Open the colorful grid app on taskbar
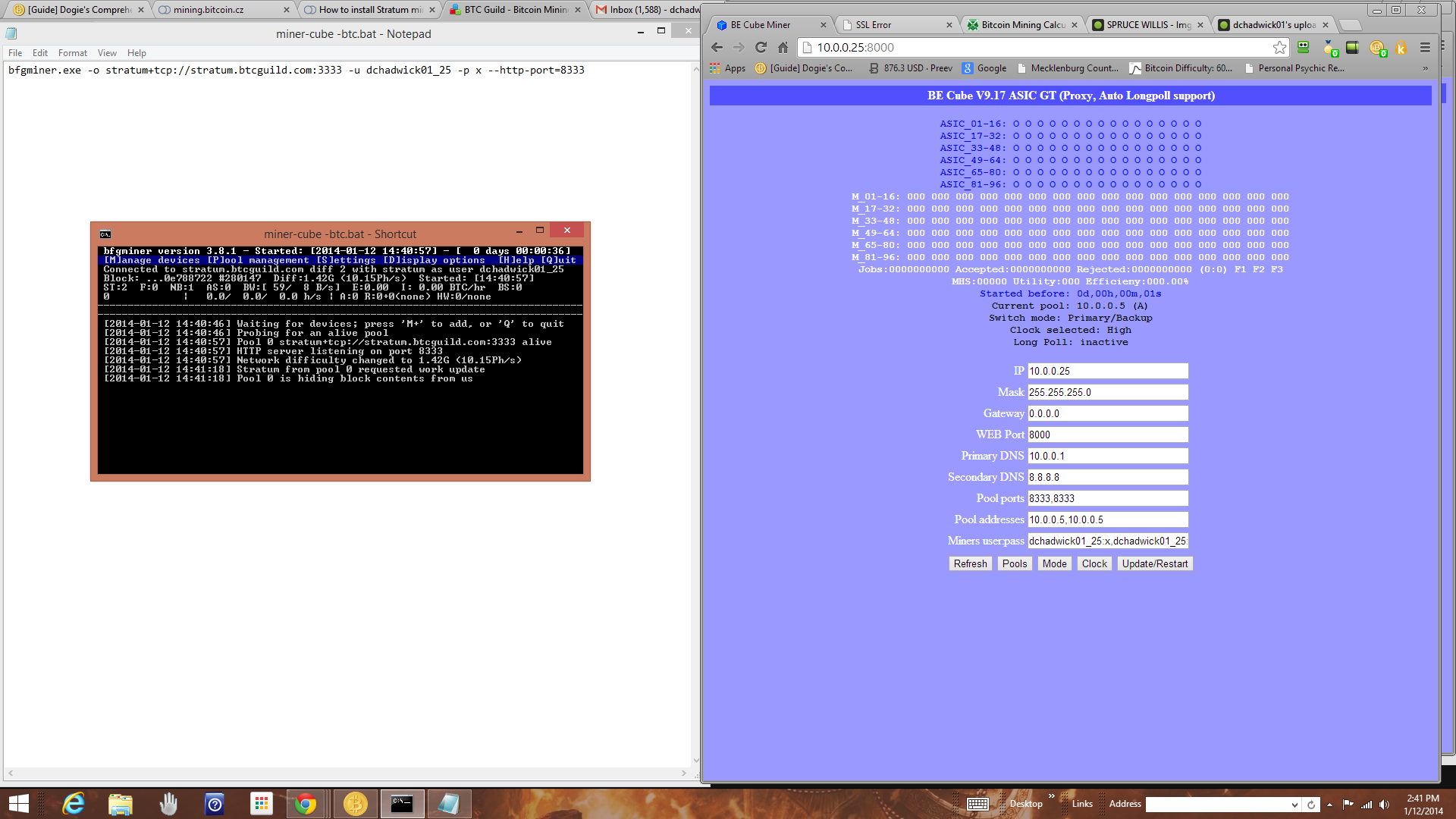This screenshot has height=819, width=1456. tap(262, 804)
